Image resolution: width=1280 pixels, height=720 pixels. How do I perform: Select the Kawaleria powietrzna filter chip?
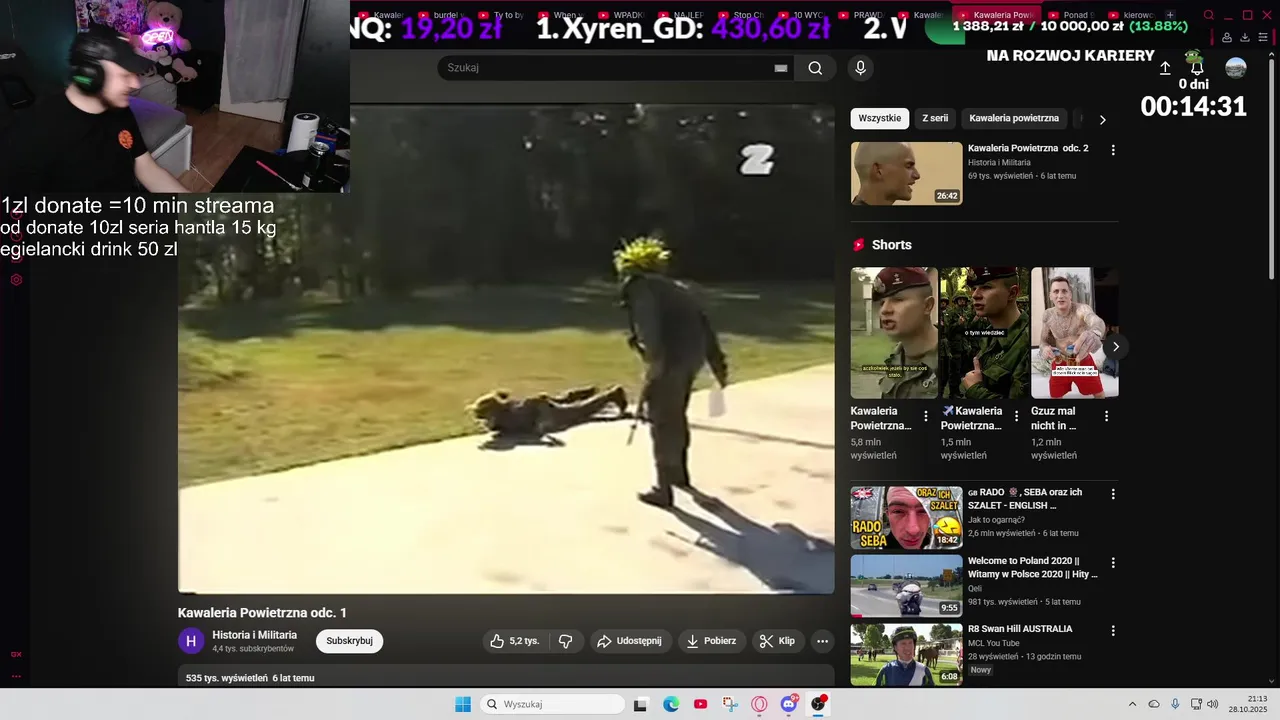click(1014, 118)
